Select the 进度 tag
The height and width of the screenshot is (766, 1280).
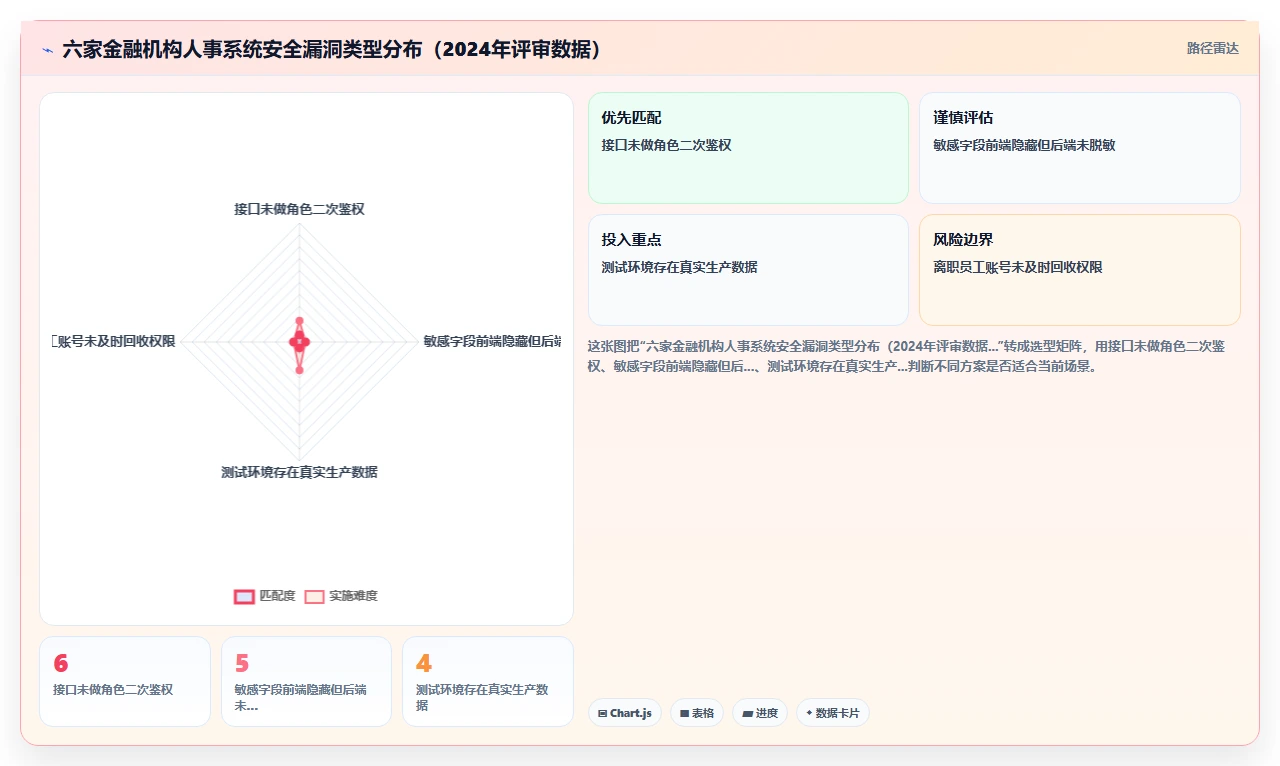[x=760, y=713]
